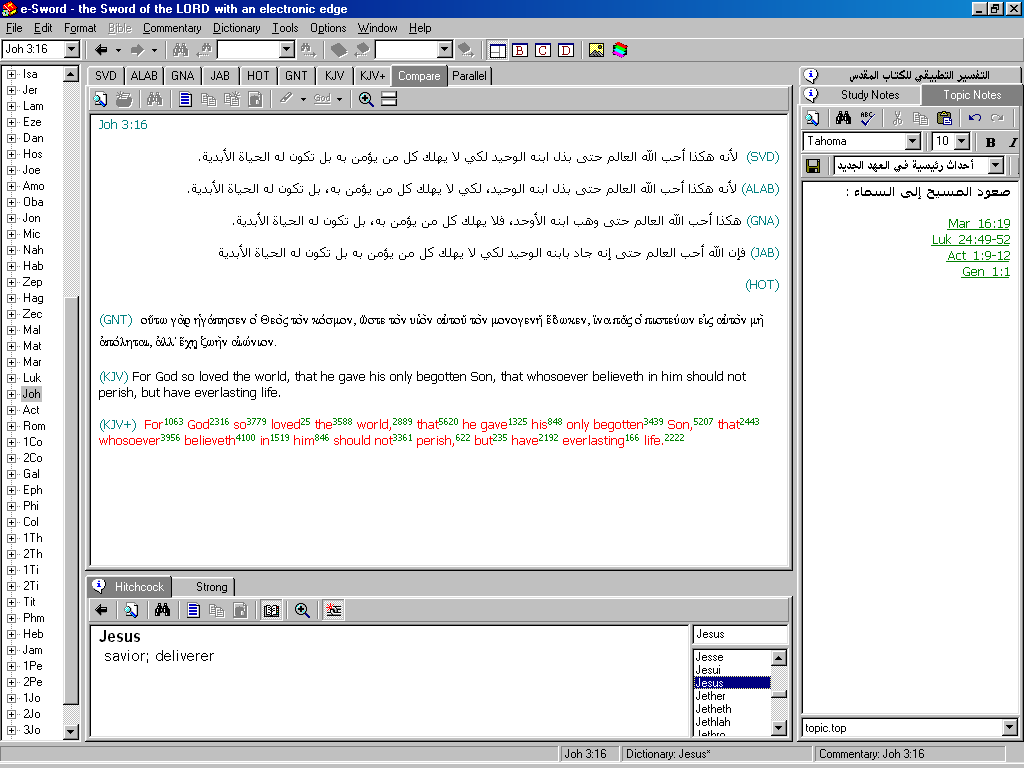Toggle the B window layout button
1024x768 pixels.
point(520,50)
